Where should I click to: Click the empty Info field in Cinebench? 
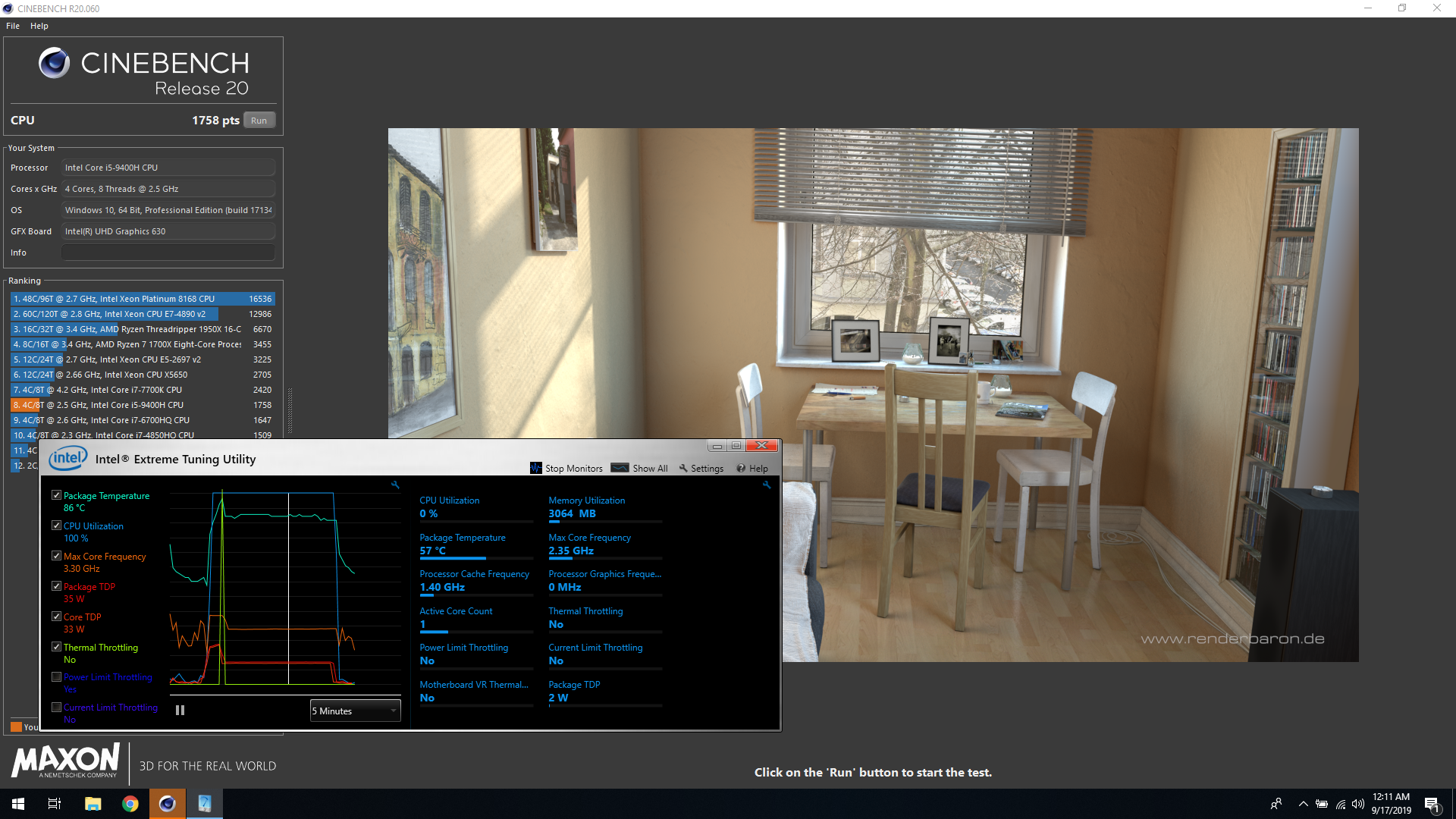168,253
